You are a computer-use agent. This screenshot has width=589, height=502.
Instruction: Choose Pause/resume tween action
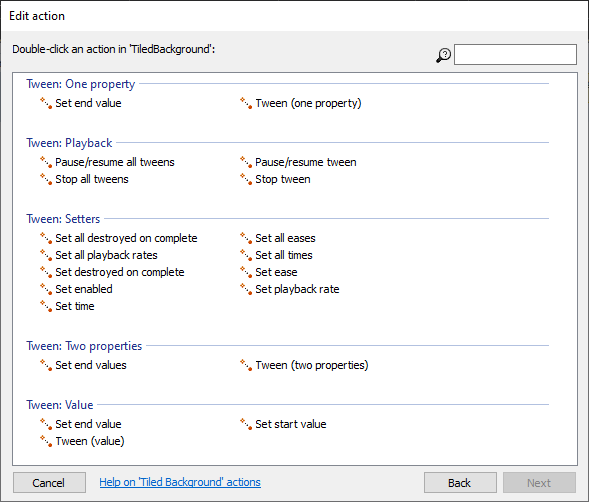(x=306, y=162)
